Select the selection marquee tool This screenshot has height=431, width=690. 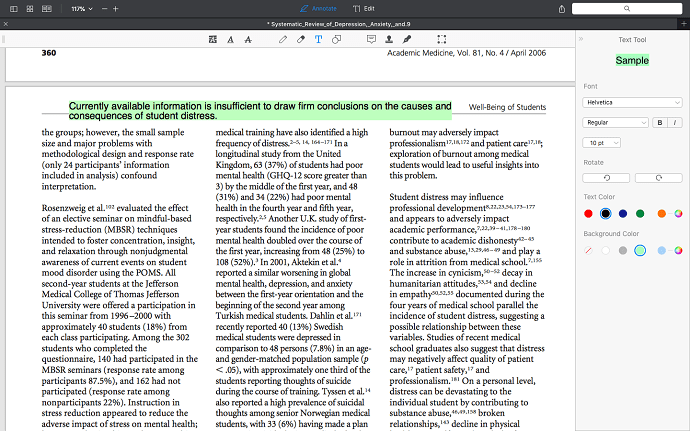tap(442, 40)
